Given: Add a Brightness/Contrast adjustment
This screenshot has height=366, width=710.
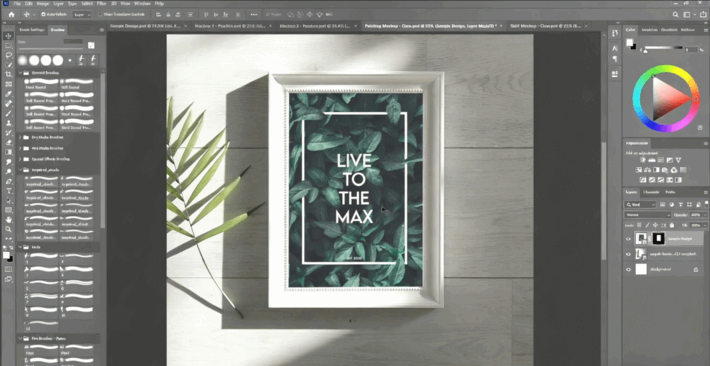Looking at the screenshot, I should point(643,160).
